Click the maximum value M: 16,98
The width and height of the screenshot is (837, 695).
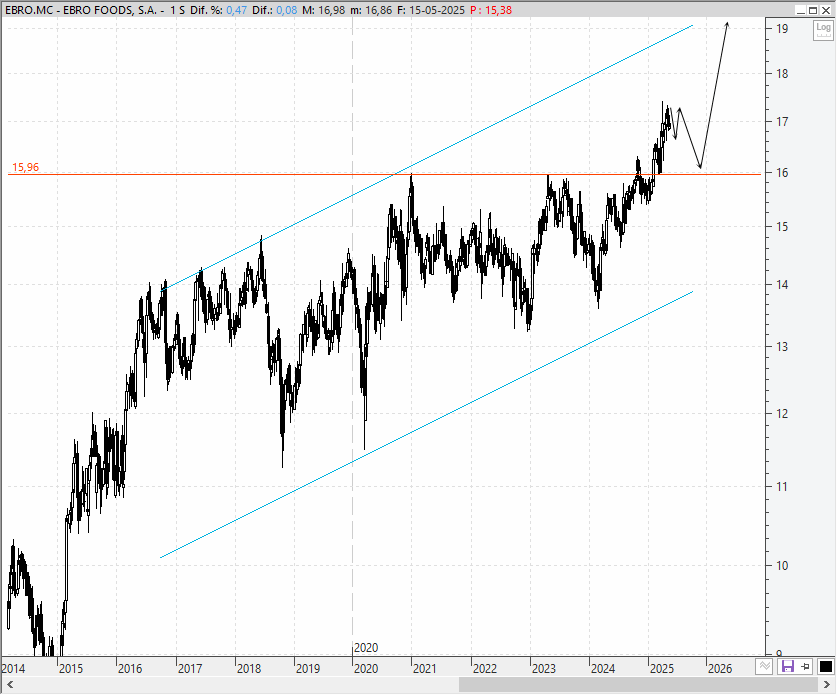point(323,10)
